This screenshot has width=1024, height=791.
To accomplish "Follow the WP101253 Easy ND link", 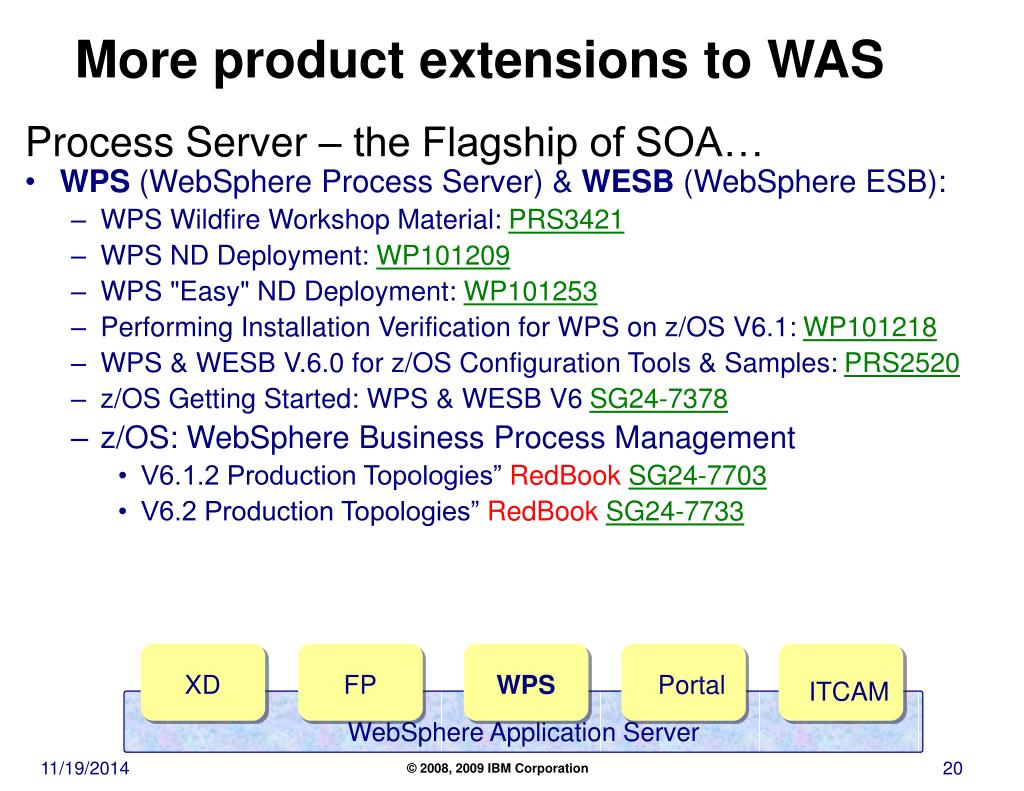I will coord(530,291).
